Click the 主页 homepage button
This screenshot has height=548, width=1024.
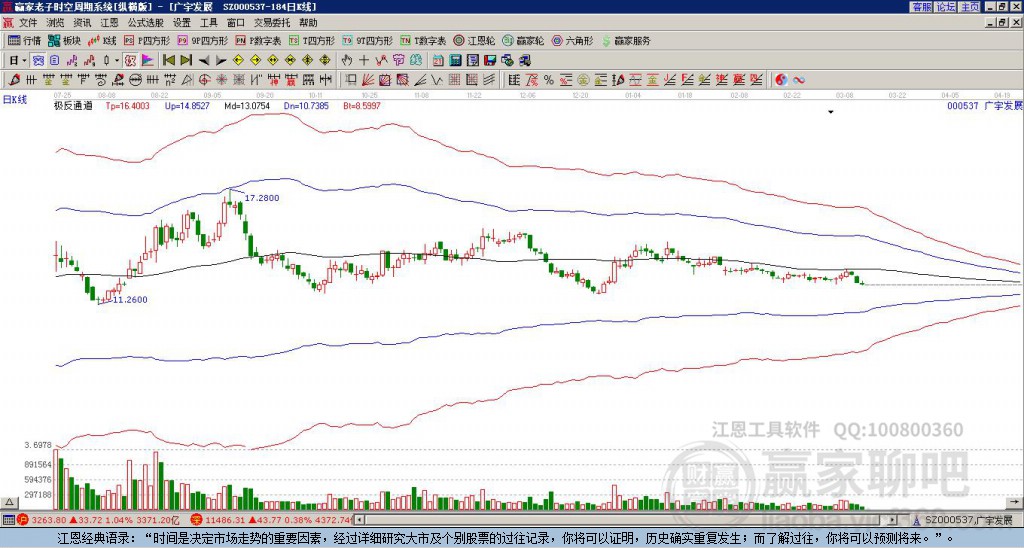pos(970,6)
